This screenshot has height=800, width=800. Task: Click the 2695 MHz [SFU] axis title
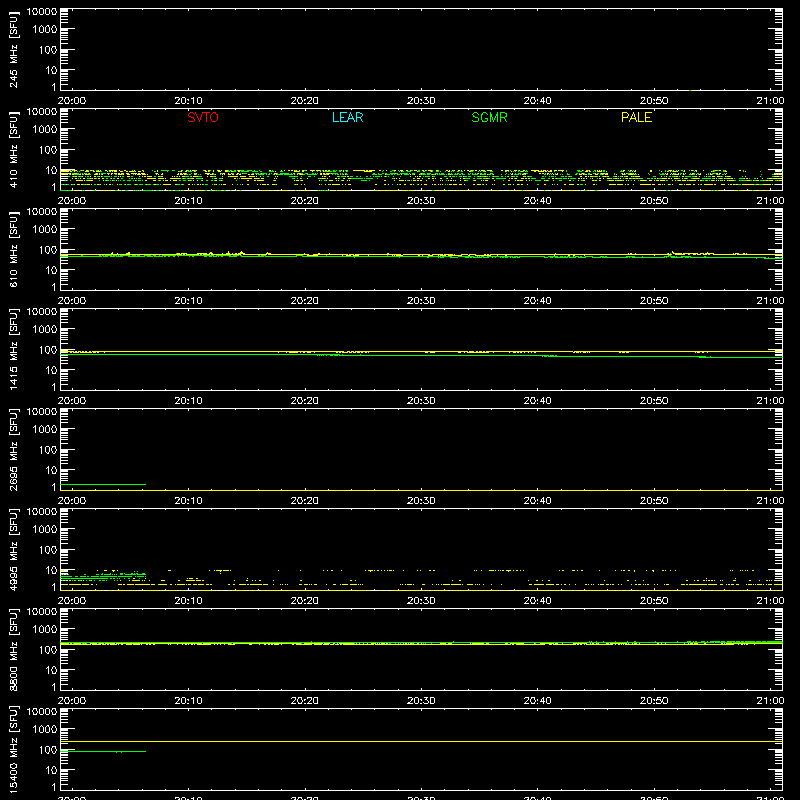click(x=13, y=449)
